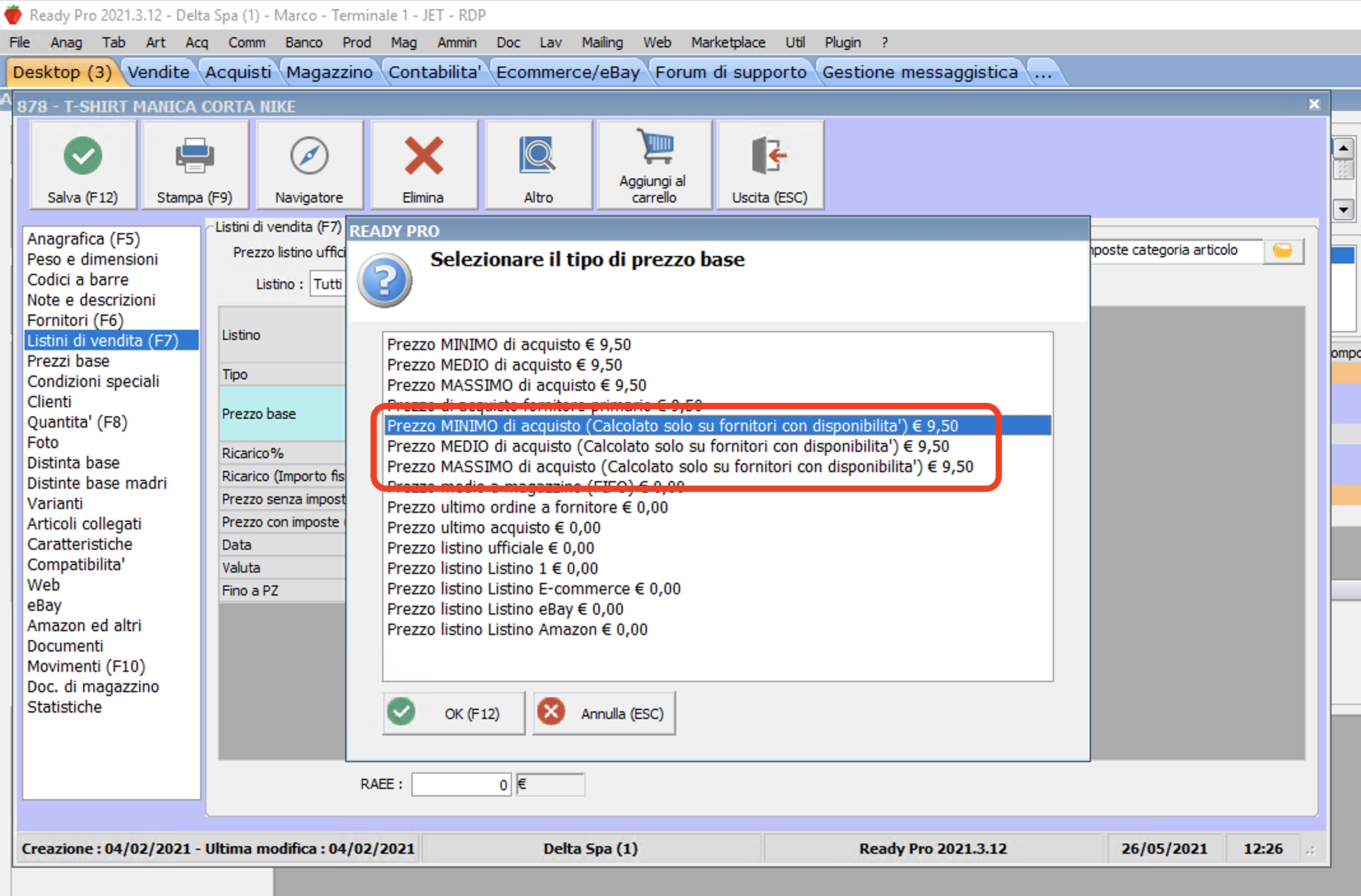Image resolution: width=1361 pixels, height=896 pixels.
Task: Switch to the Magazzino tab
Action: pyautogui.click(x=329, y=72)
